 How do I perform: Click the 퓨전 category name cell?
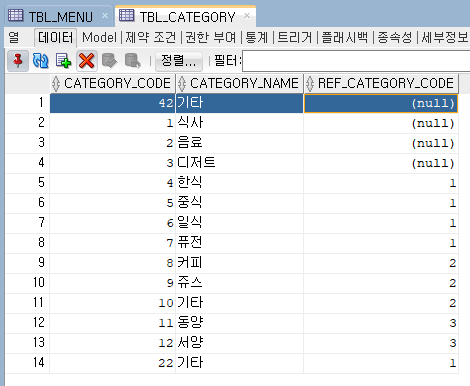(240, 243)
